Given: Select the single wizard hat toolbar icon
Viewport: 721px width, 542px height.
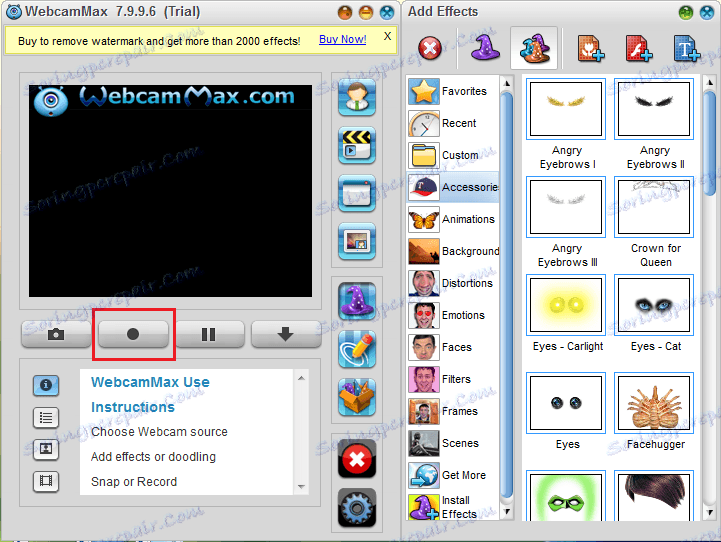Looking at the screenshot, I should (x=485, y=48).
